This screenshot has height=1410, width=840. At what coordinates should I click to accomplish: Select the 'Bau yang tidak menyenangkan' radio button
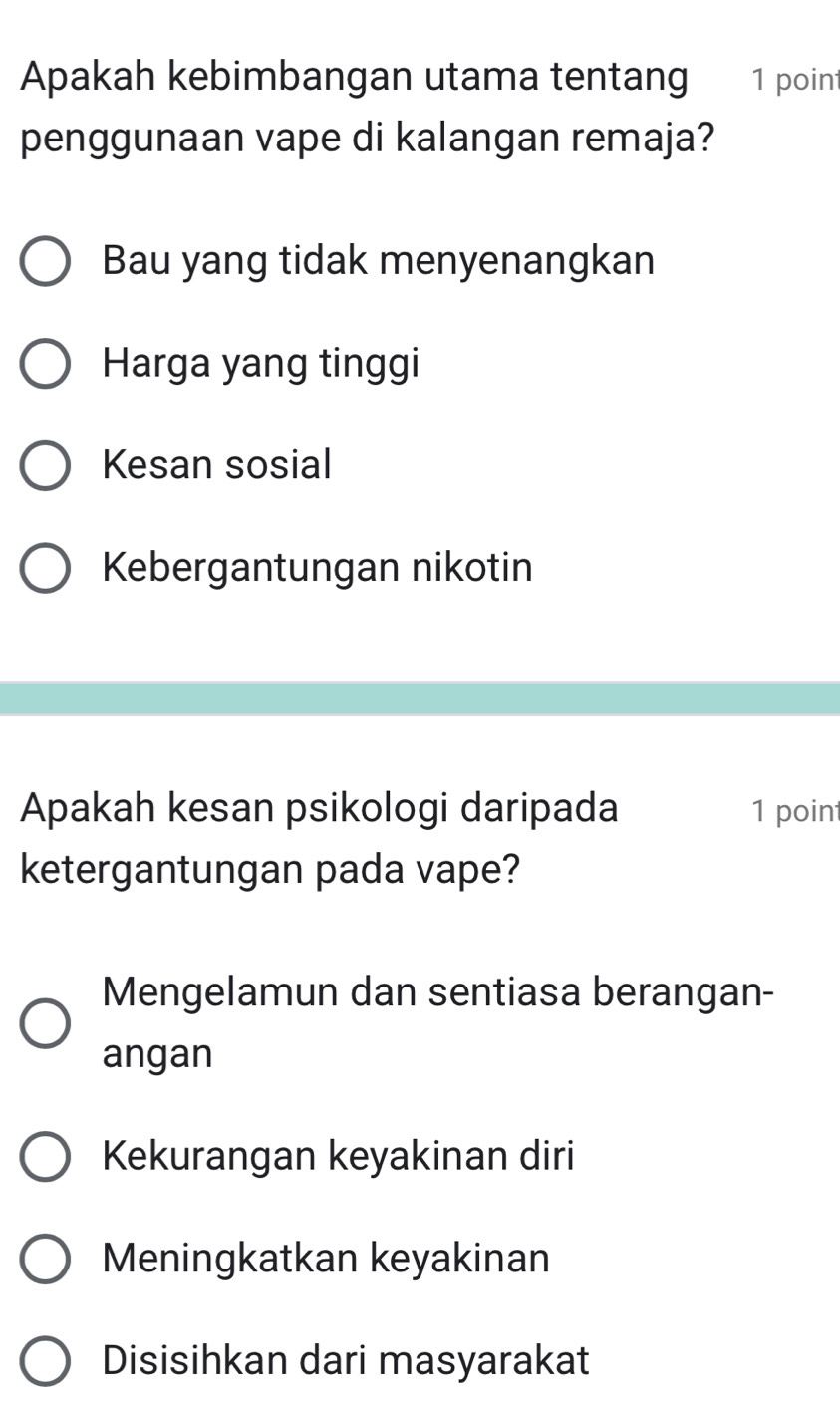pos(46,263)
